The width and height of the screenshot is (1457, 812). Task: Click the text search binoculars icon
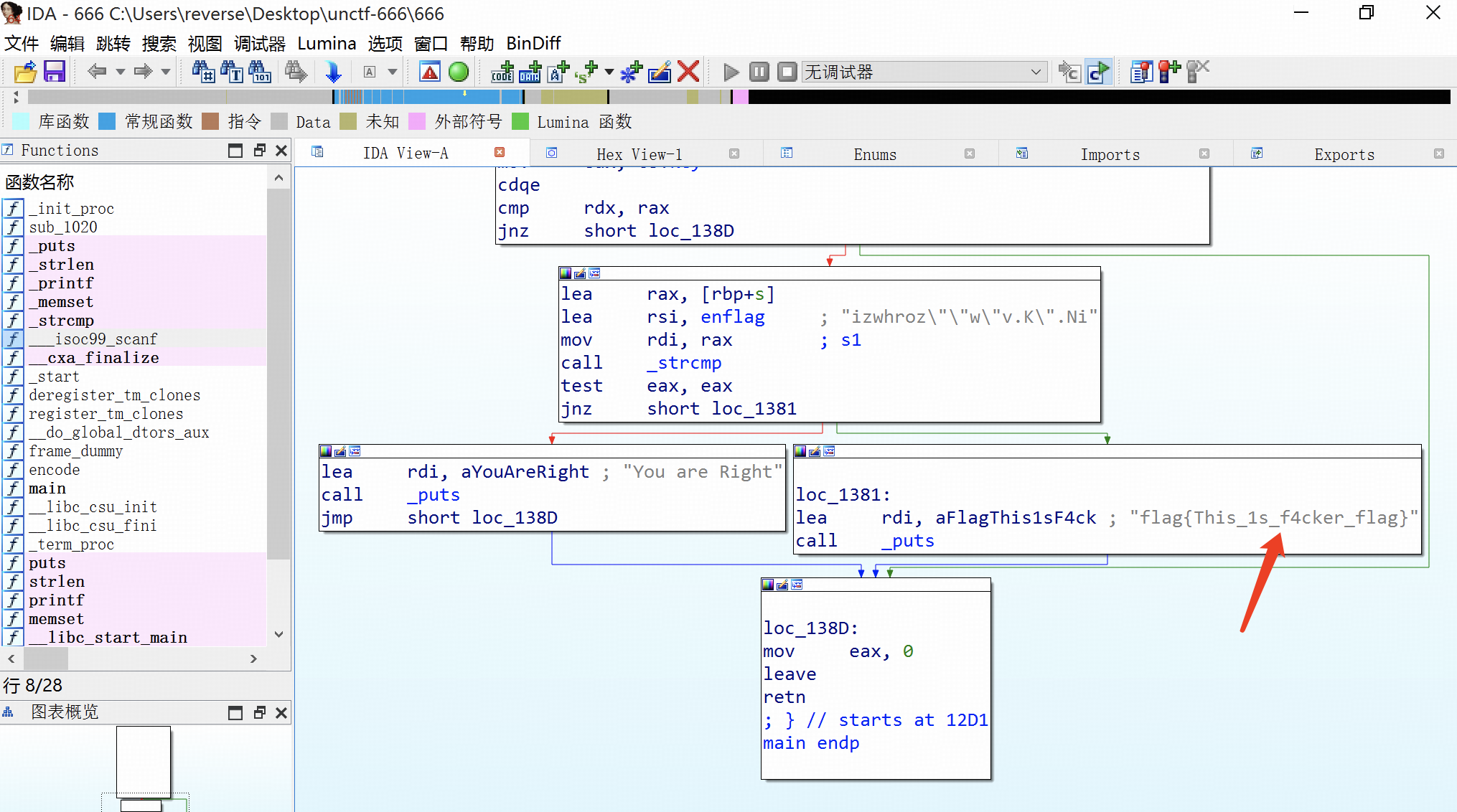(x=231, y=72)
